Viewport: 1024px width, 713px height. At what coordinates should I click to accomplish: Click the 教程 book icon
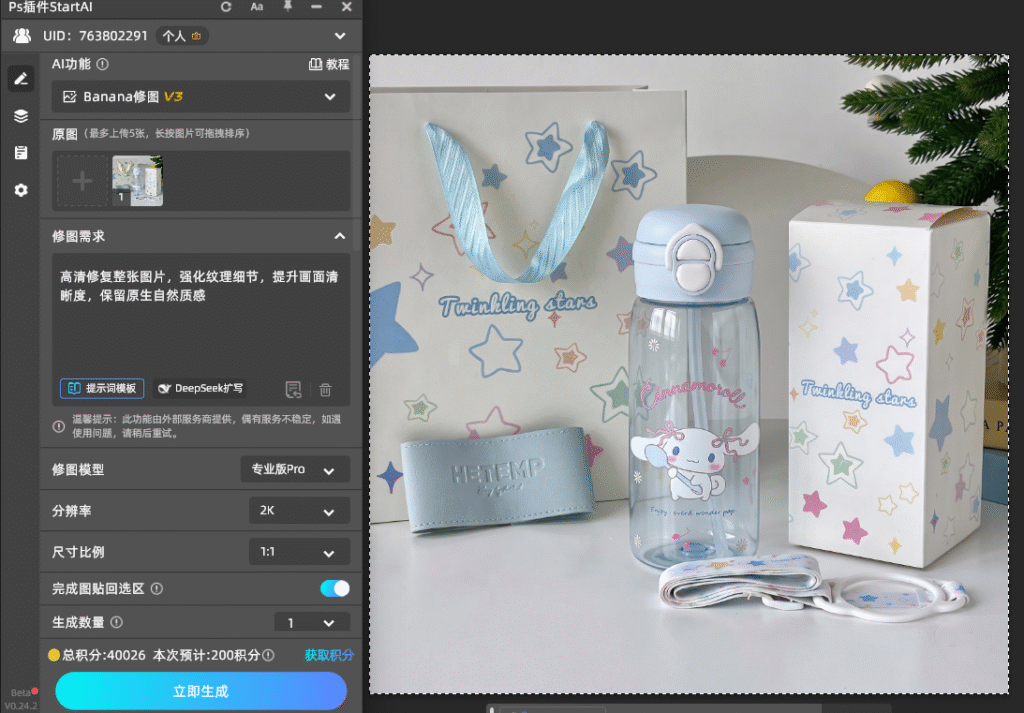[315, 64]
